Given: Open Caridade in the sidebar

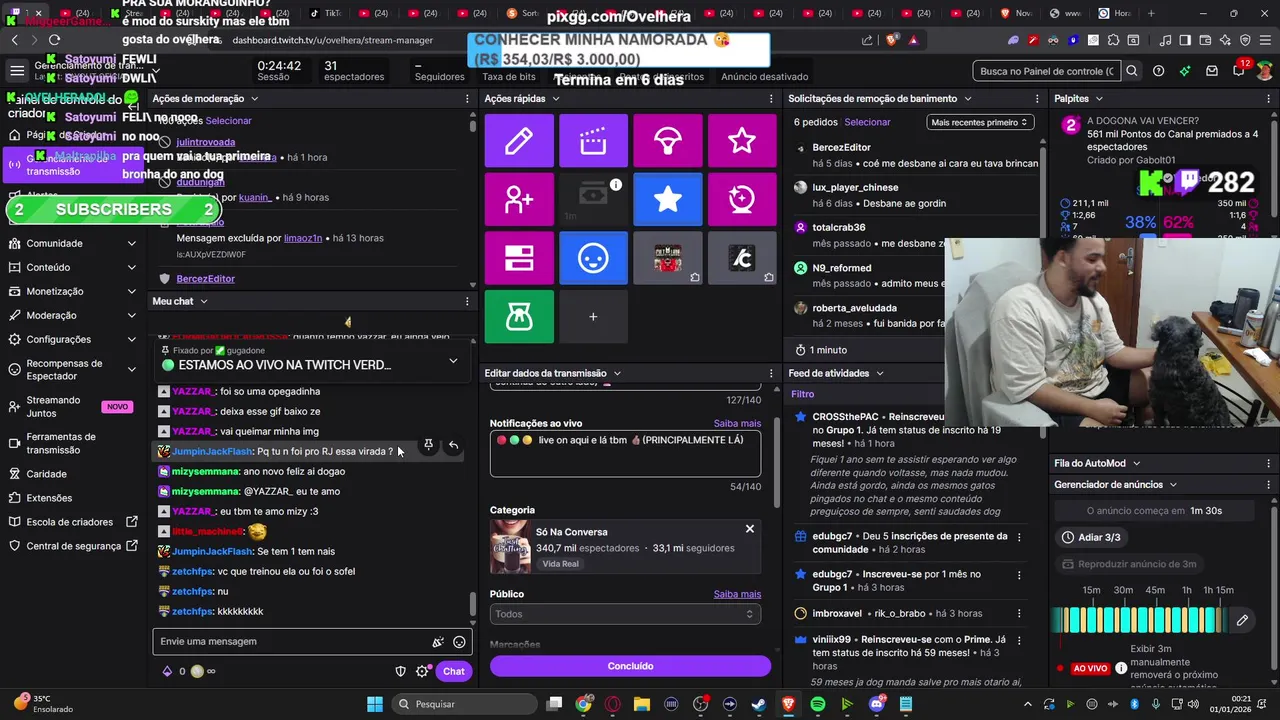Looking at the screenshot, I should pyautogui.click(x=47, y=474).
